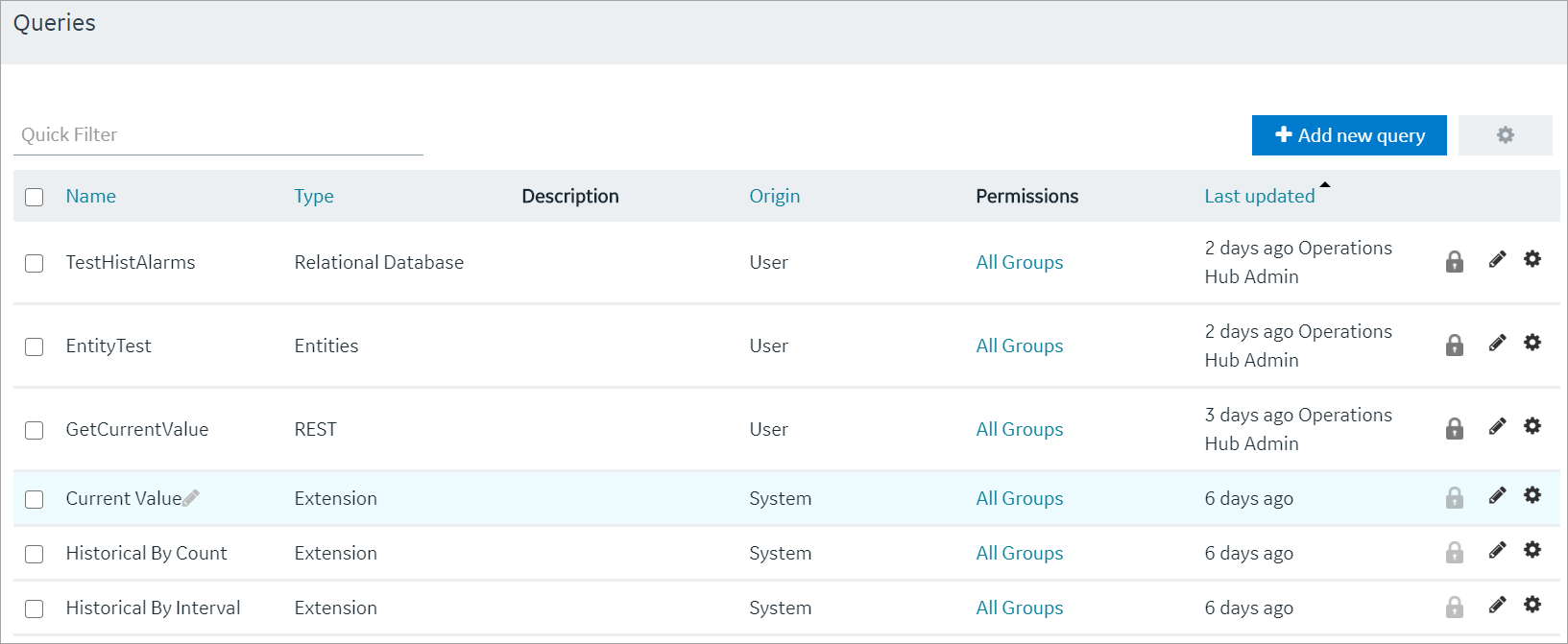The width and height of the screenshot is (1568, 644).
Task: Toggle the select-all checkbox in header
Action: pyautogui.click(x=35, y=197)
